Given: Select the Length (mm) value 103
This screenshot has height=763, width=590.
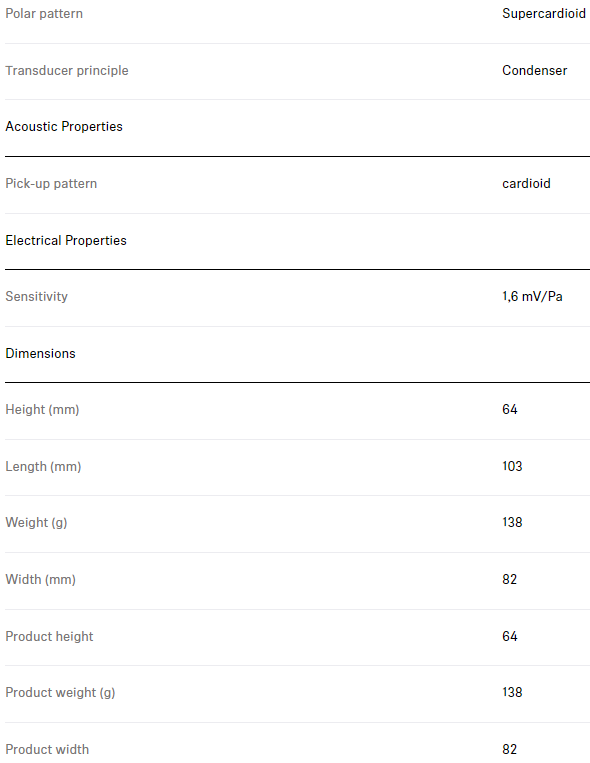Looking at the screenshot, I should pos(512,466).
